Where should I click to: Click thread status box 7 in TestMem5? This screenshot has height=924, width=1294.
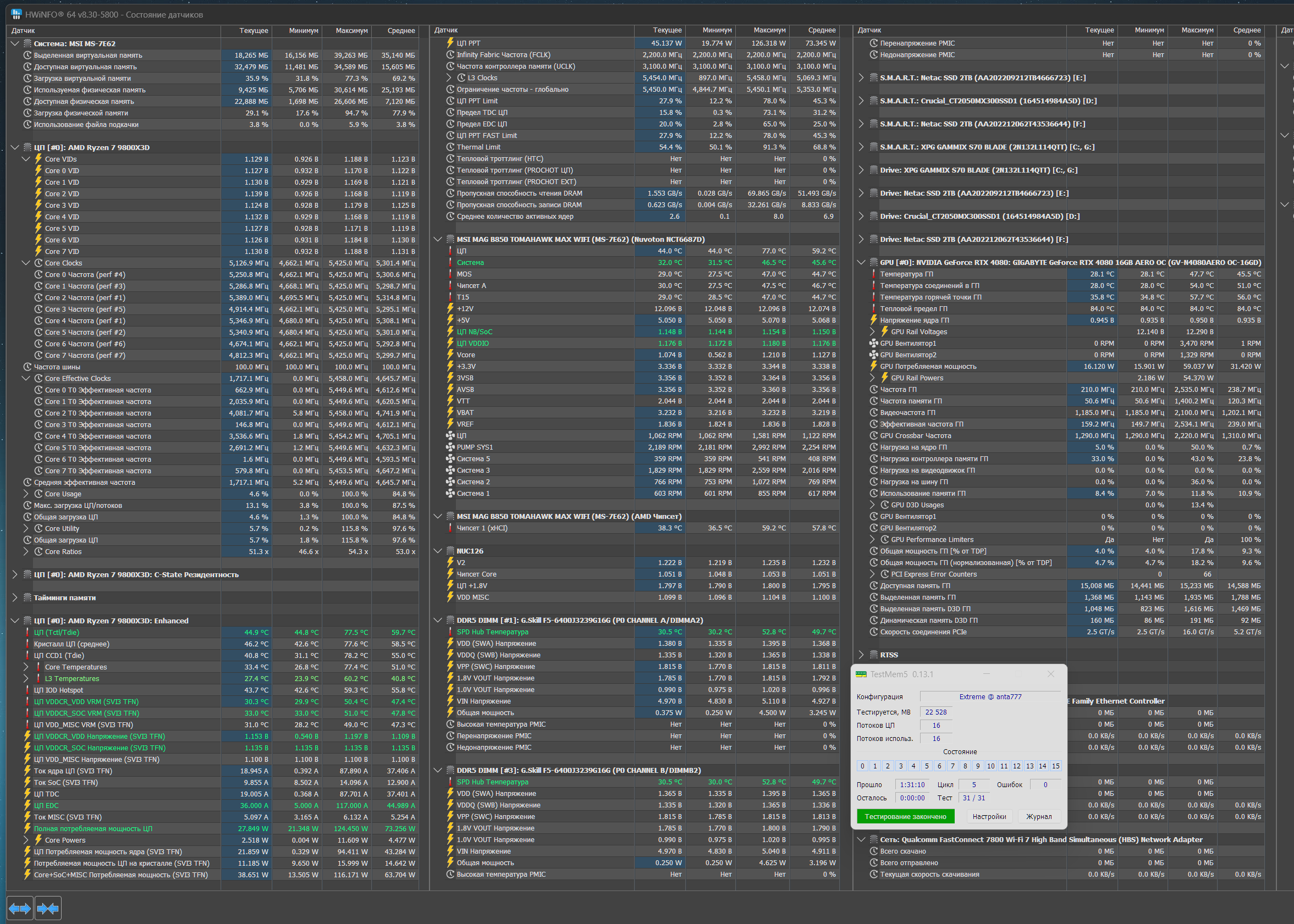tap(952, 766)
